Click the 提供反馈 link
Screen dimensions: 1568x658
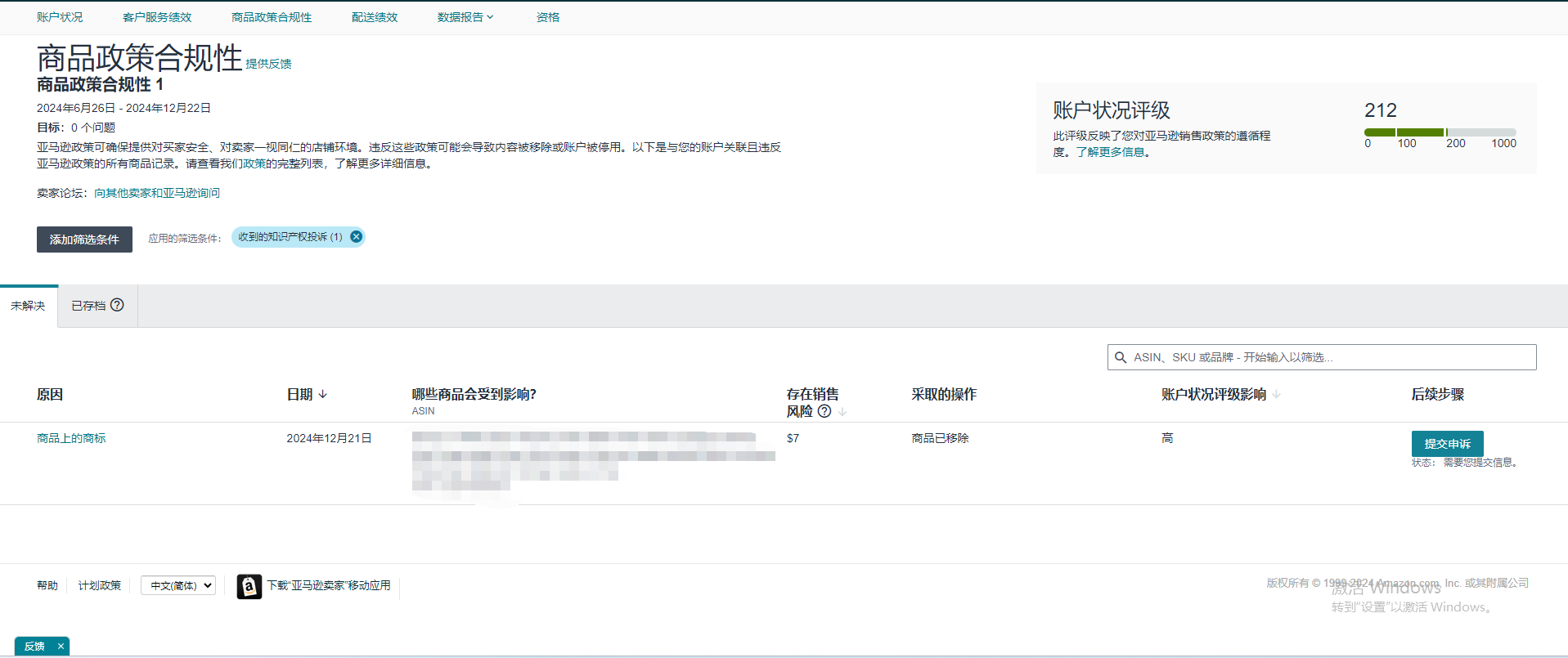click(268, 64)
